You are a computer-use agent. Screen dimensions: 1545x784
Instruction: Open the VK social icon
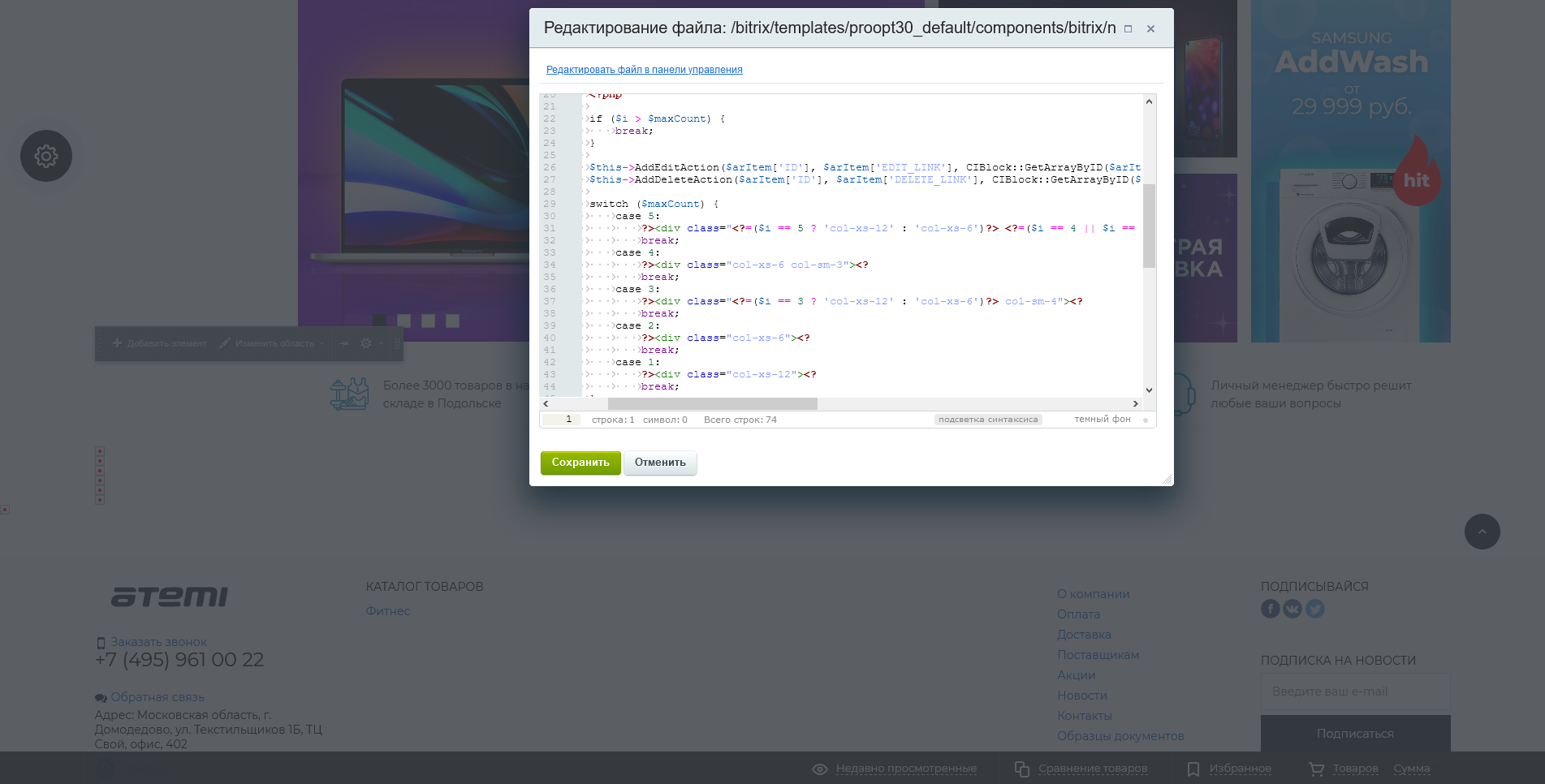(x=1293, y=609)
